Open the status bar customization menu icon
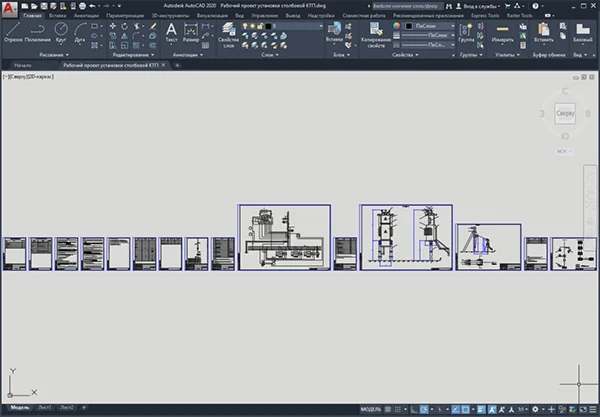 [593, 410]
